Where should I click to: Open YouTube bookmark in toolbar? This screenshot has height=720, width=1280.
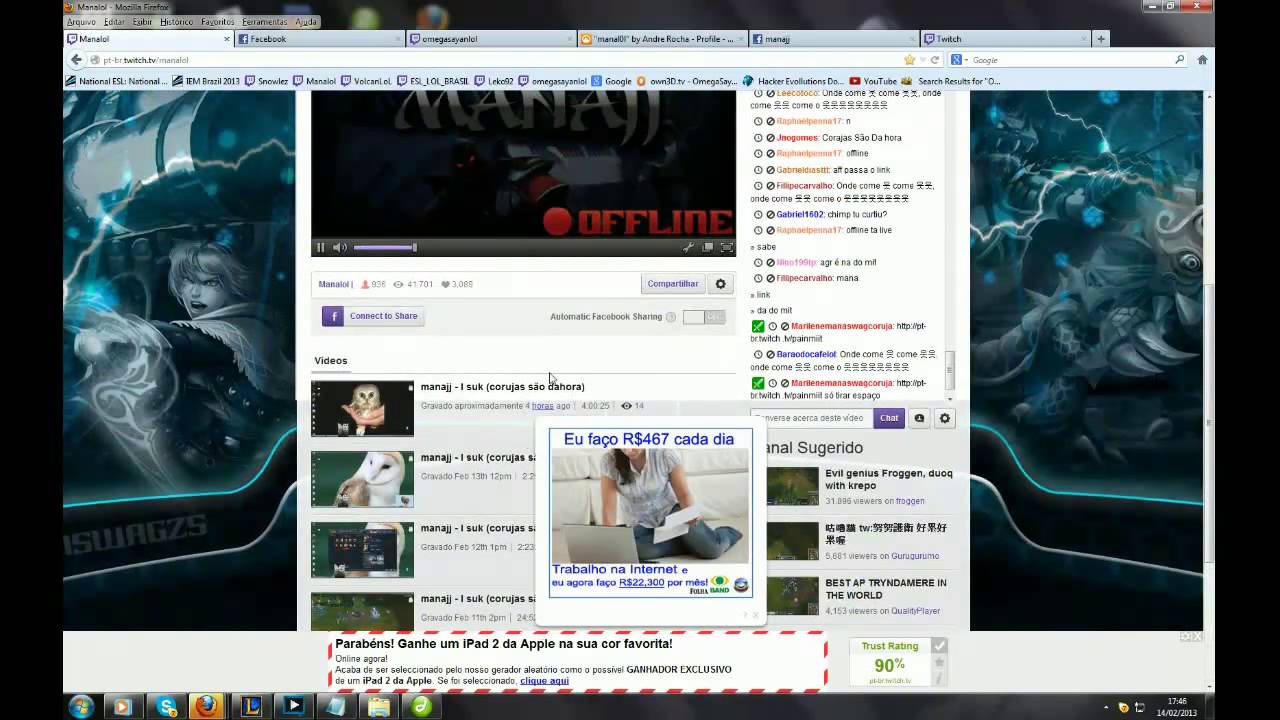873,81
